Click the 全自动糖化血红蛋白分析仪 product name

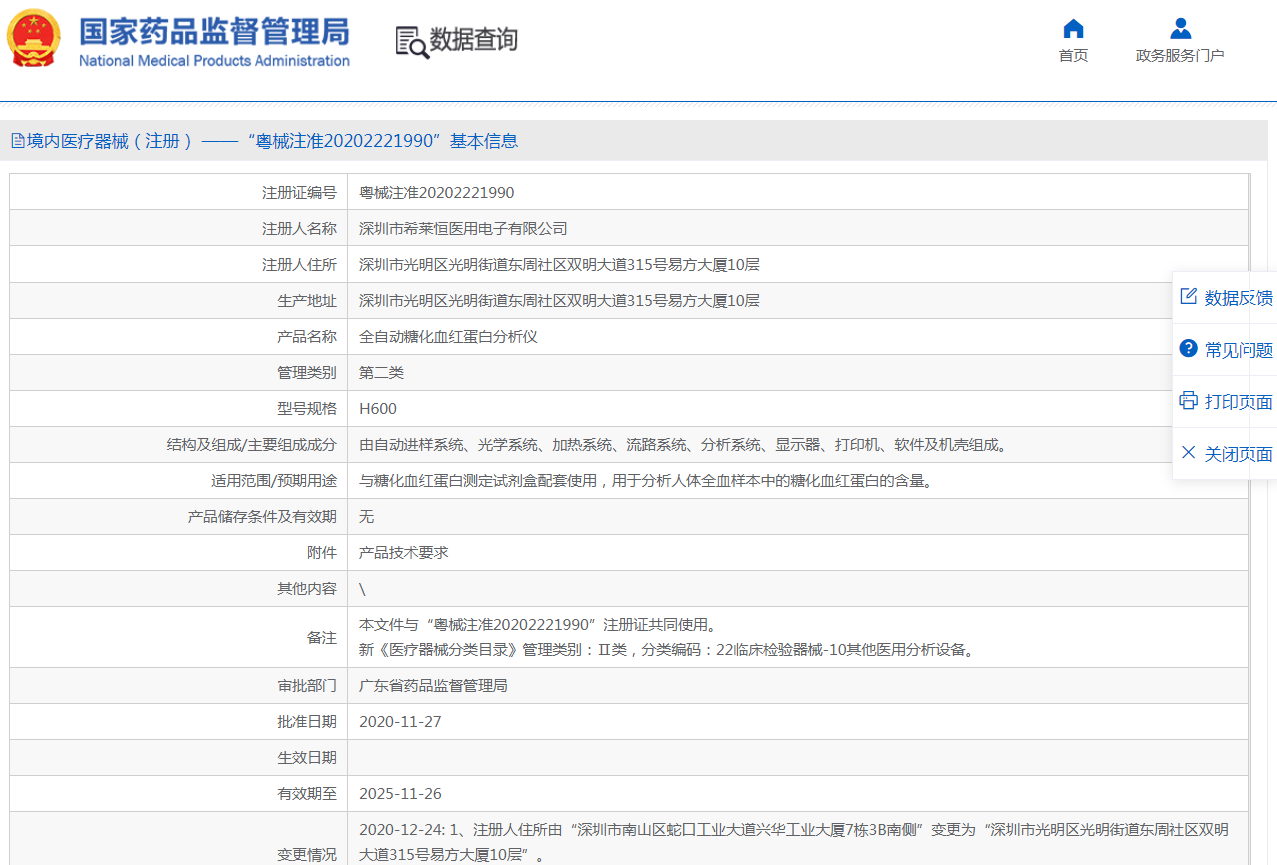coord(448,336)
